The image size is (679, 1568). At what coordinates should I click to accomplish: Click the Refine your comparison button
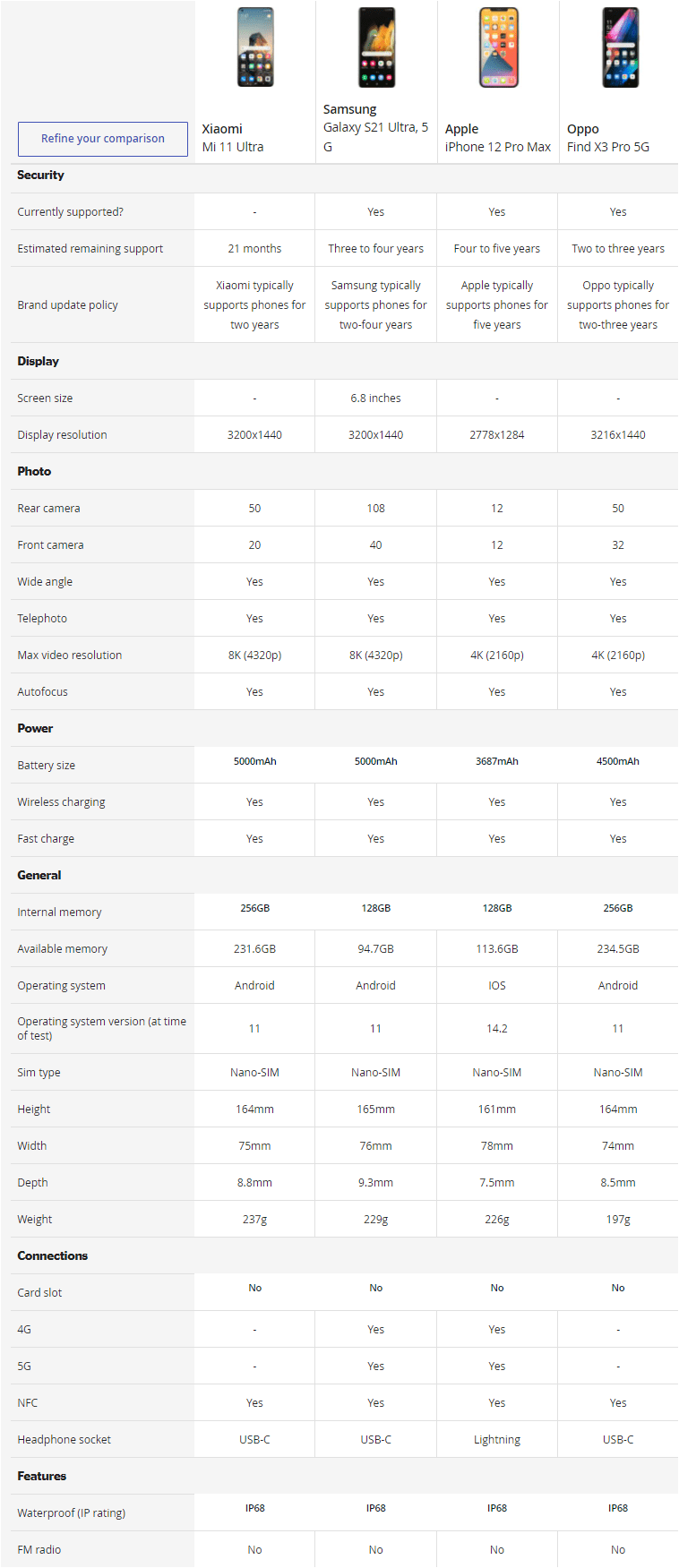103,139
